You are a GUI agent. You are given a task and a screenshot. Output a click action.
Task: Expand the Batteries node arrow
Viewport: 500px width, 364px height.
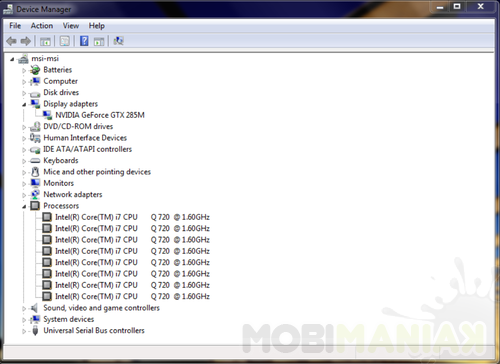[24, 71]
